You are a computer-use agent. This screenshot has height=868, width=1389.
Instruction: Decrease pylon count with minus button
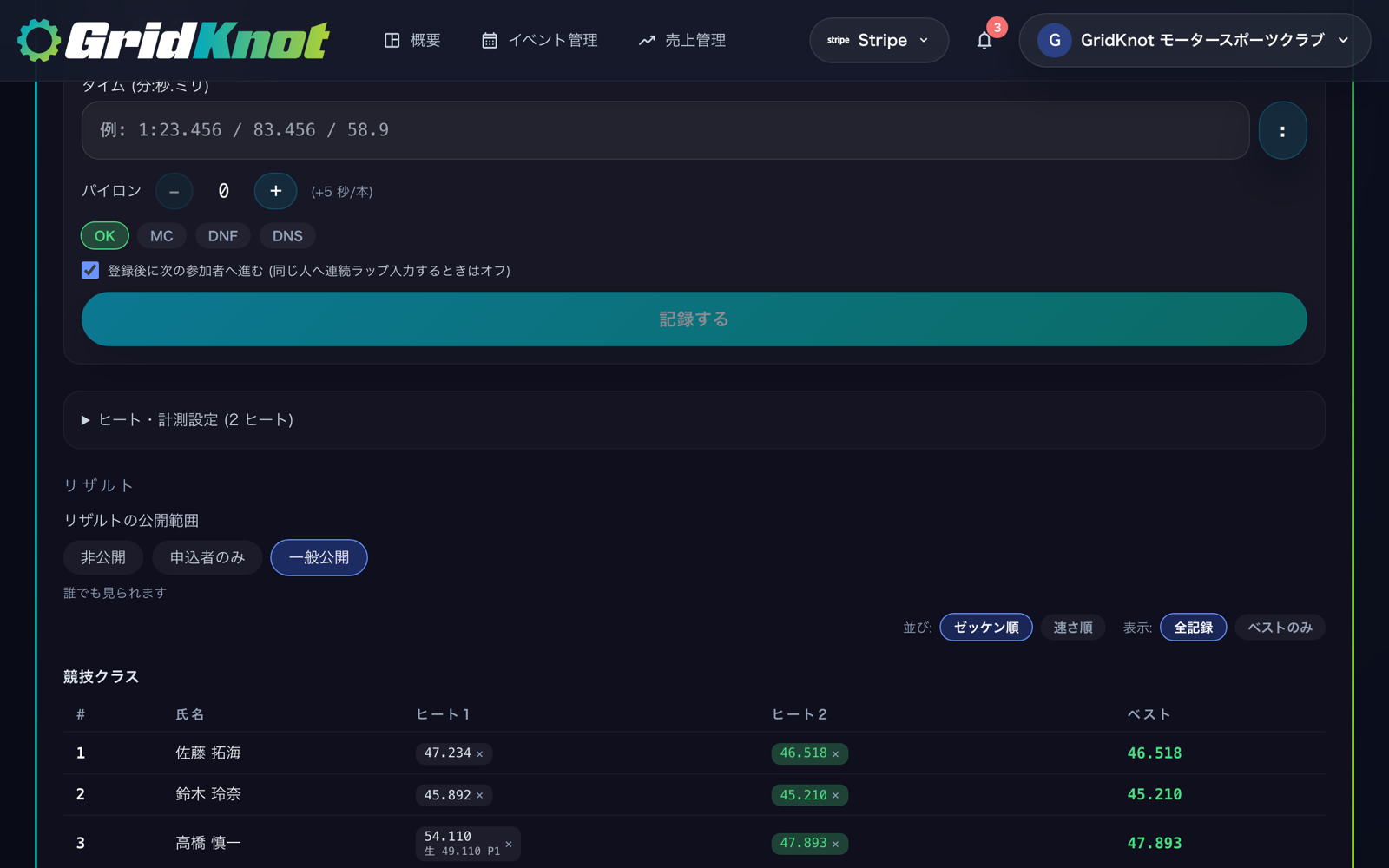(x=174, y=191)
